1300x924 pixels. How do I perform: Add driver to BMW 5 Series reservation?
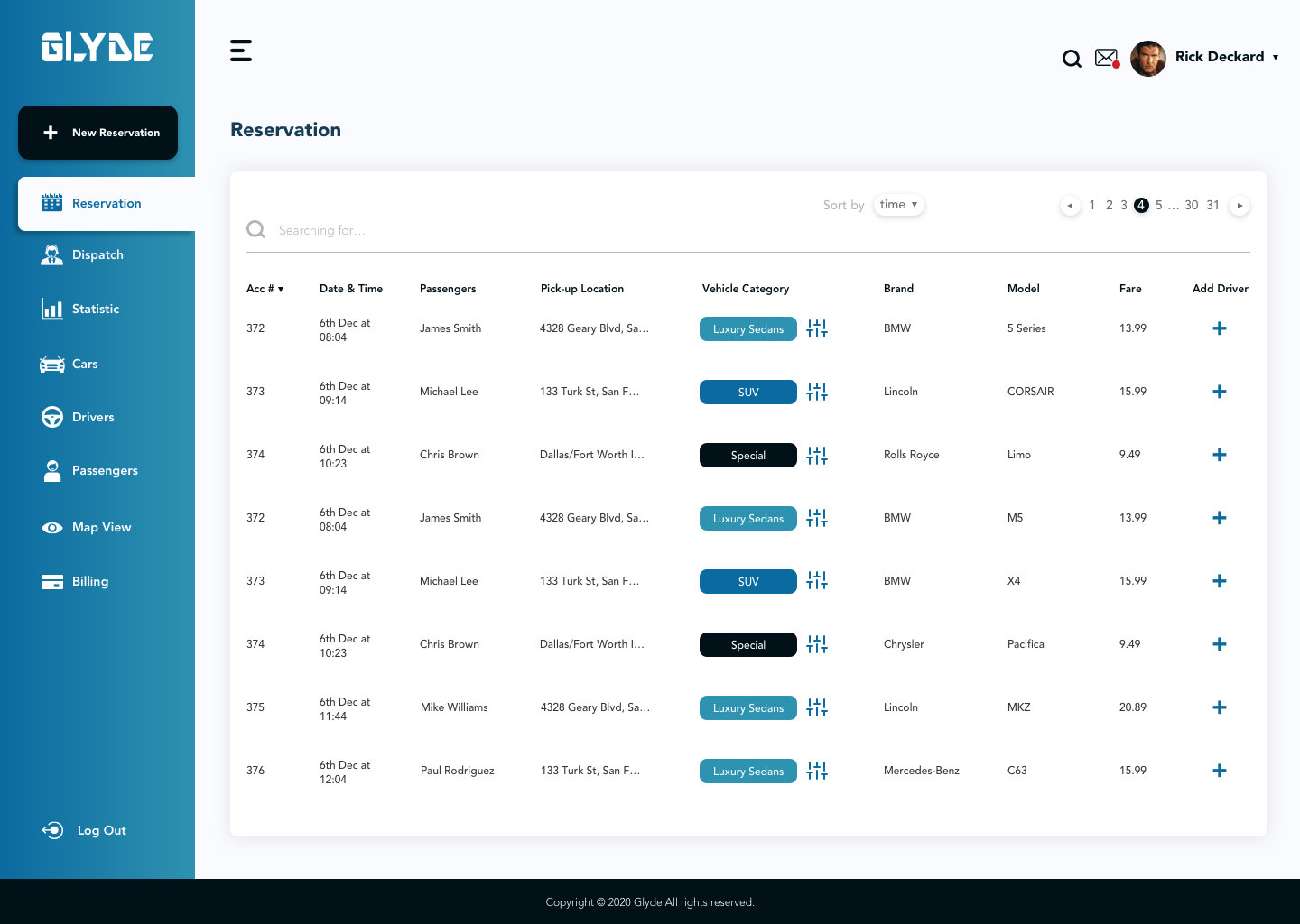coord(1220,328)
